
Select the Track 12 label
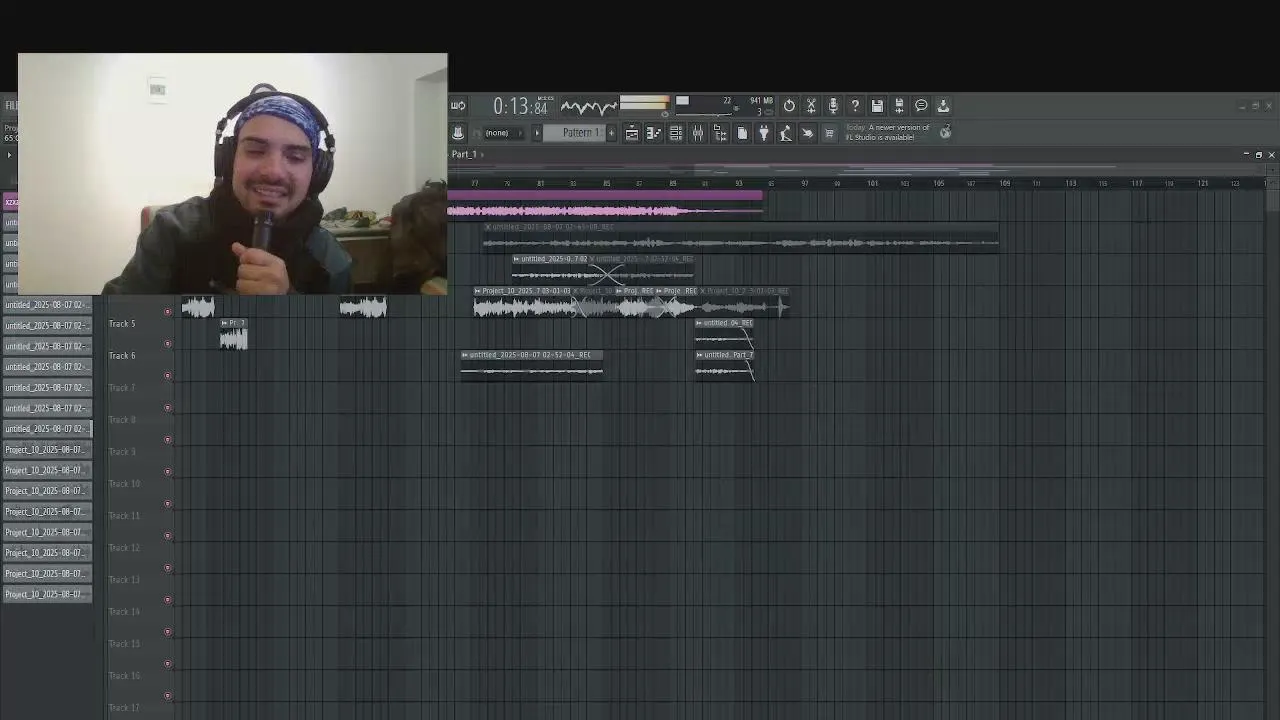pyautogui.click(x=124, y=548)
